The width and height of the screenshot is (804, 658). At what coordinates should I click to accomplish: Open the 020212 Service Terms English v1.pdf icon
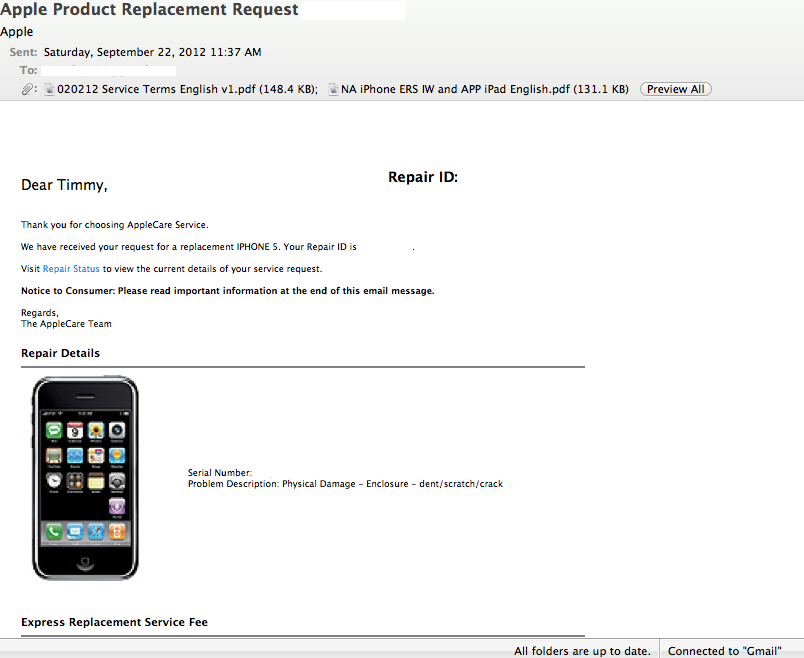[49, 89]
